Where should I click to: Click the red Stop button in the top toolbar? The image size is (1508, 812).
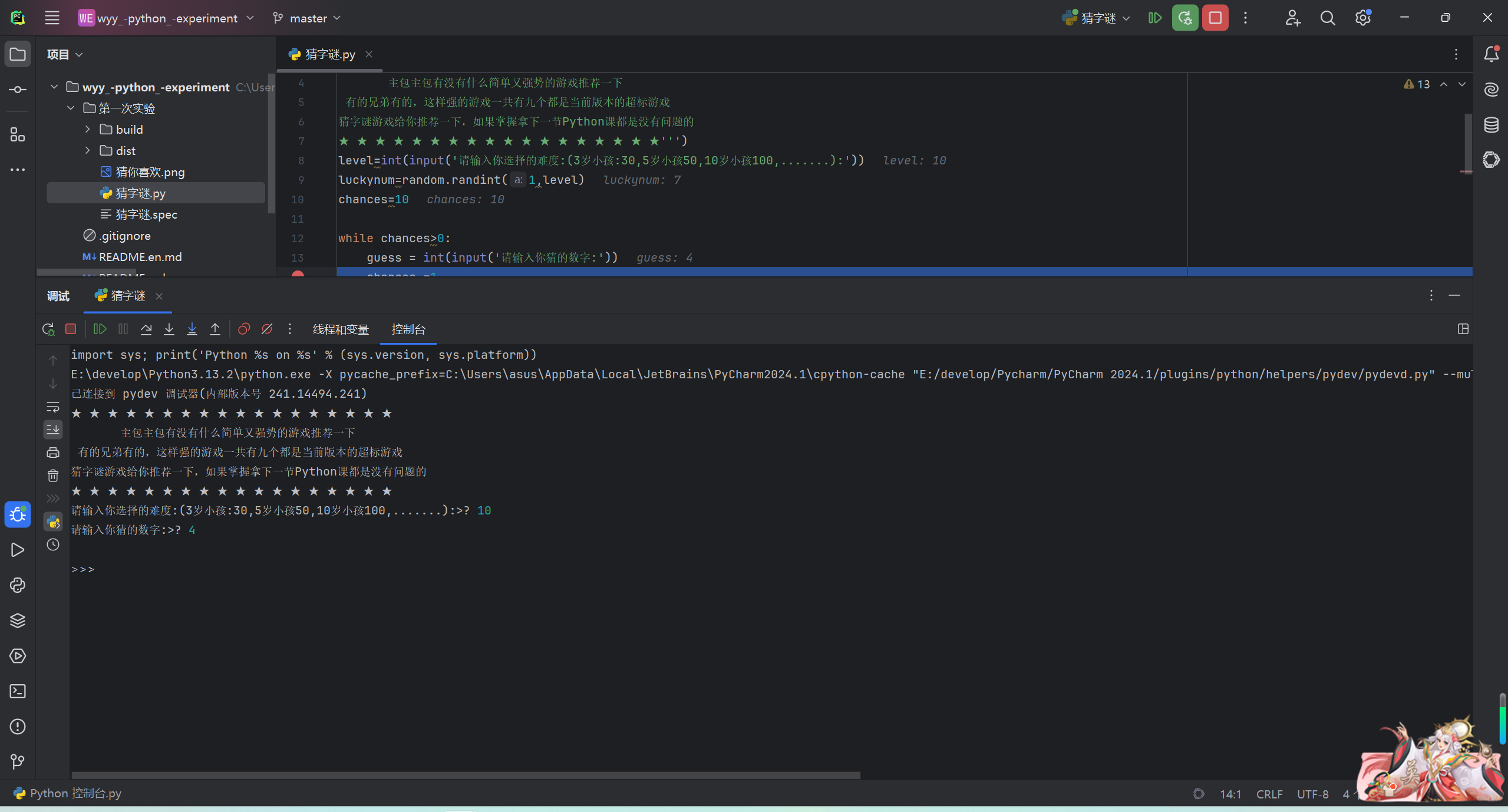tap(1215, 18)
